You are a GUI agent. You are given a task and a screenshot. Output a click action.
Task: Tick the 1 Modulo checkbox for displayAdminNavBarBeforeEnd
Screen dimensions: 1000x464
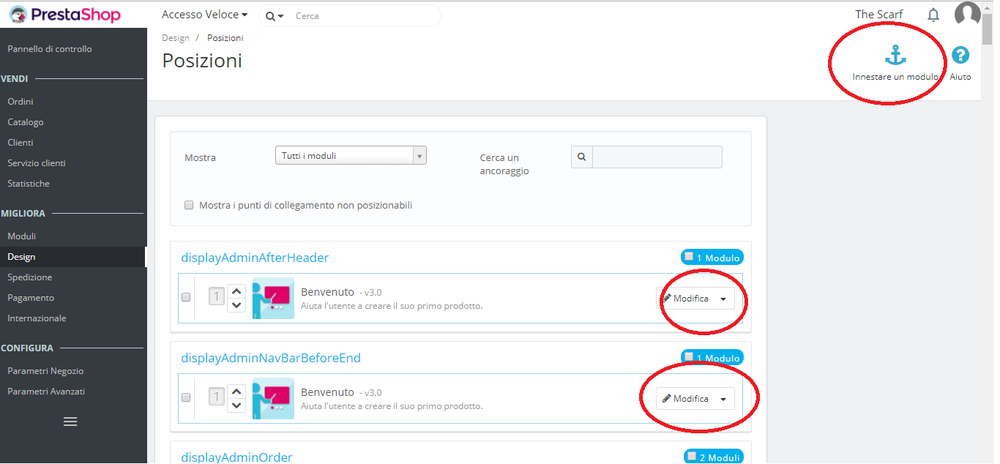(689, 357)
